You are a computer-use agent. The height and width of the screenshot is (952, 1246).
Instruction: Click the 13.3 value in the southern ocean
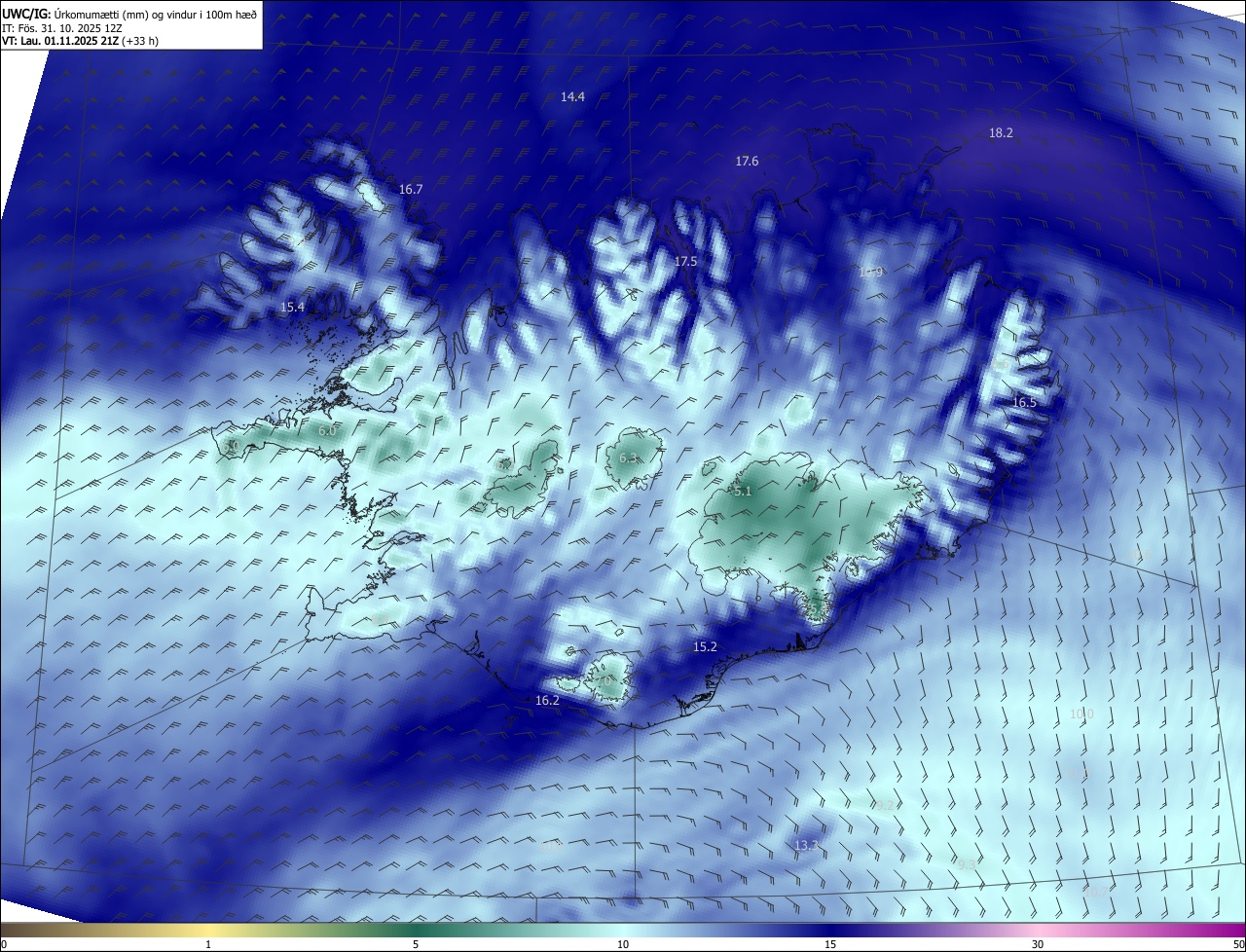(x=807, y=845)
